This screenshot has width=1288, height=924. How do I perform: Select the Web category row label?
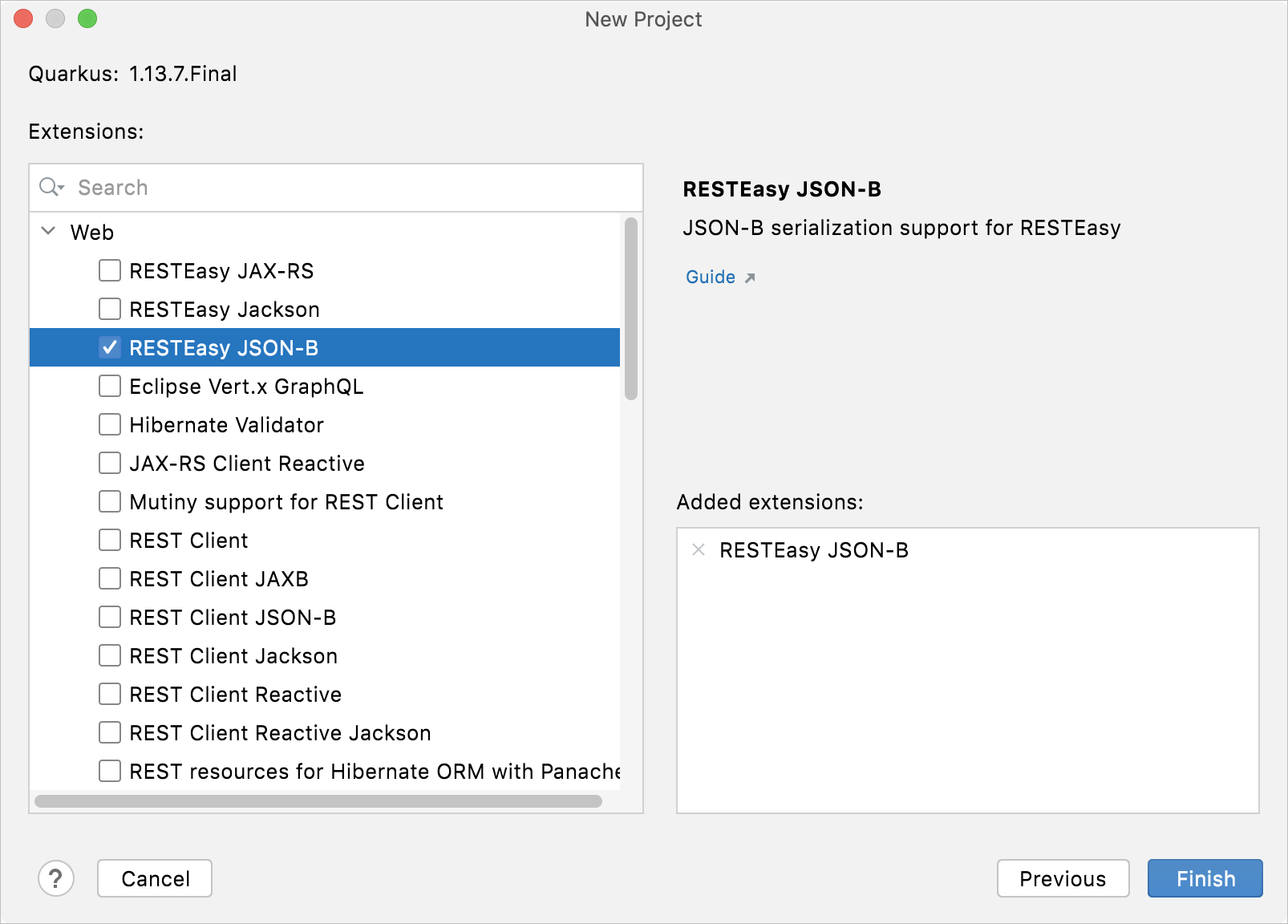[92, 232]
